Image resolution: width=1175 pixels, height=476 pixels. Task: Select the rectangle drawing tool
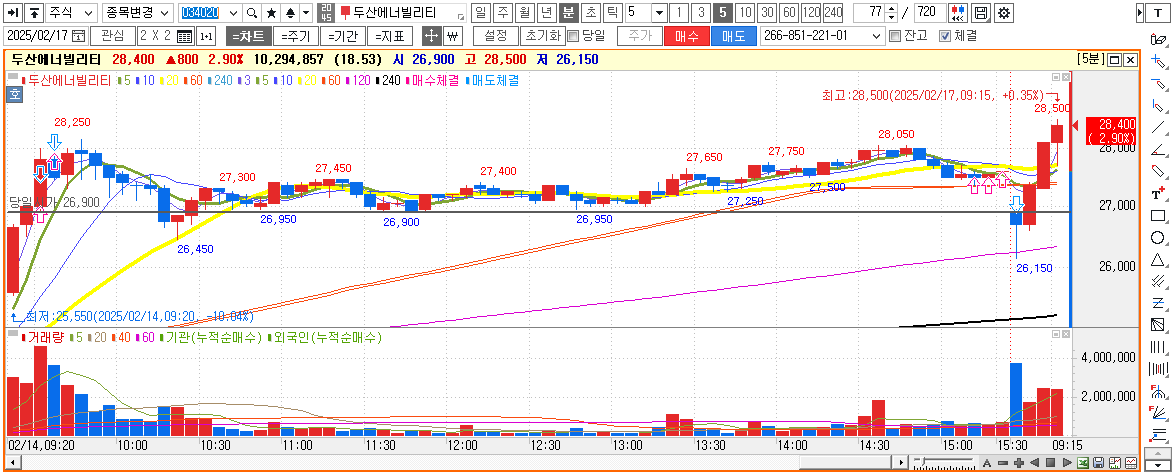click(x=1159, y=217)
